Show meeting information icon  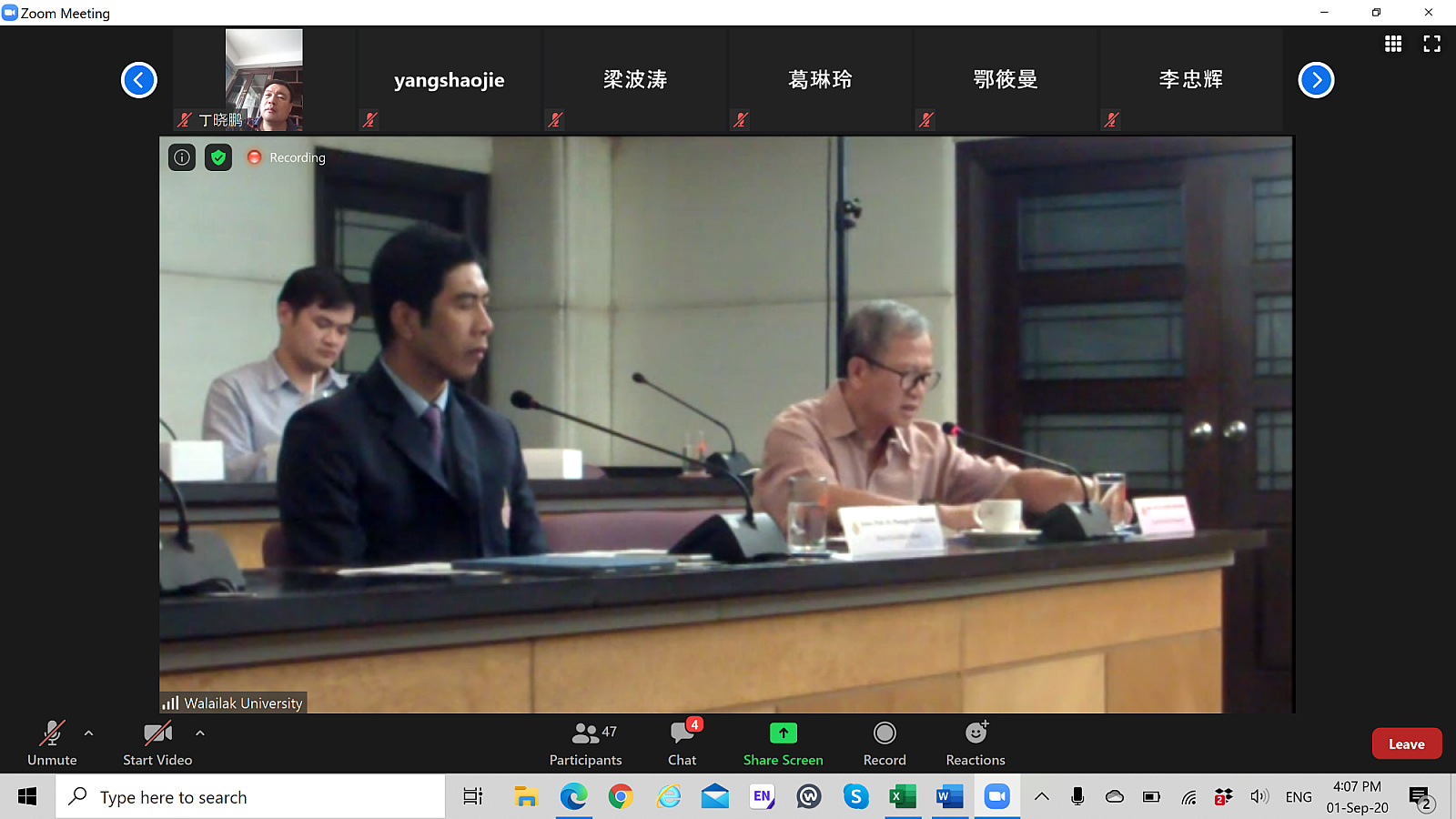tap(182, 157)
